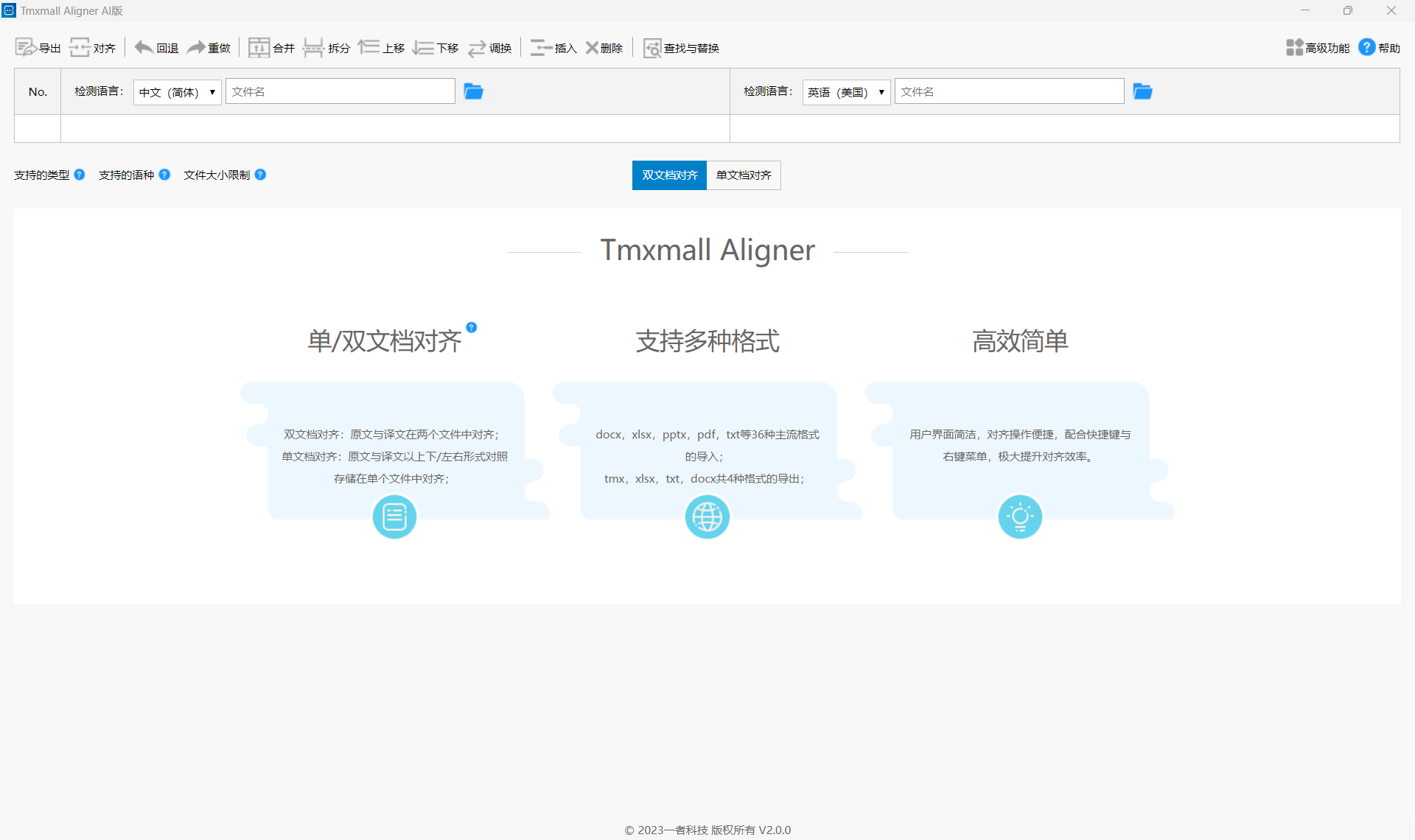Click the 对齐 (Align) toolbar icon

92,47
